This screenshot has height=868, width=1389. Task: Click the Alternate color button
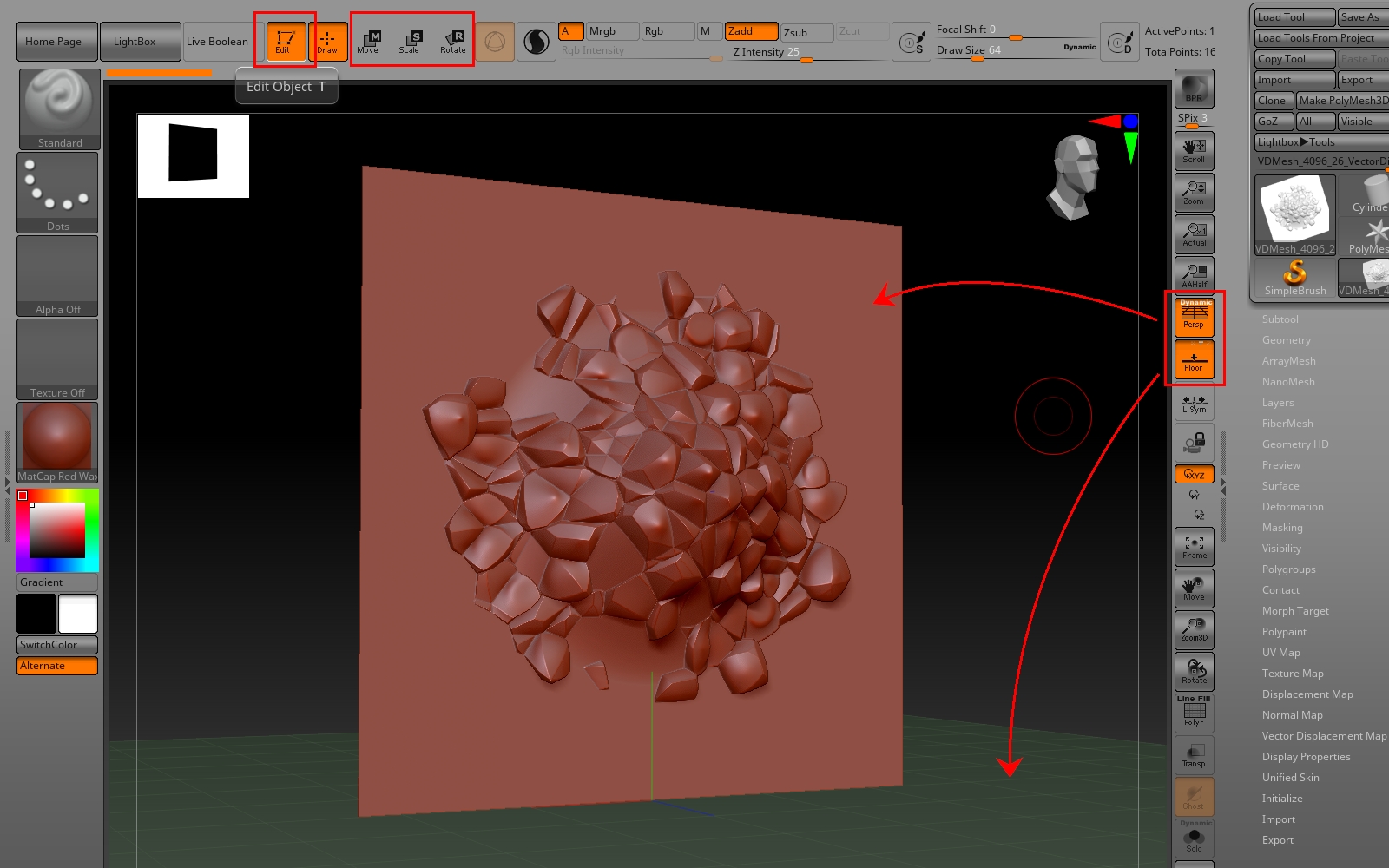tap(57, 666)
